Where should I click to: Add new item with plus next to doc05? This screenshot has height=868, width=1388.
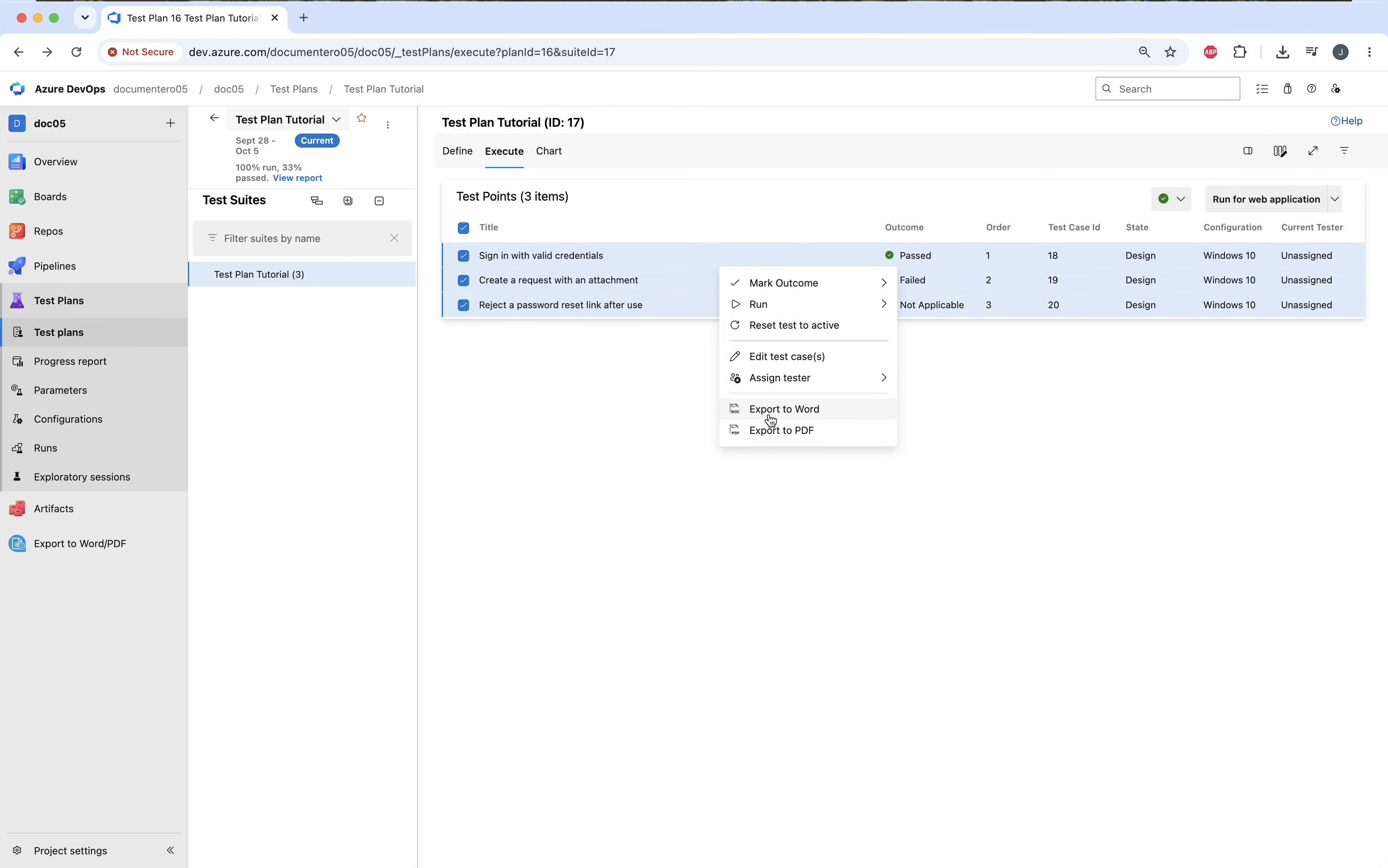coord(170,123)
